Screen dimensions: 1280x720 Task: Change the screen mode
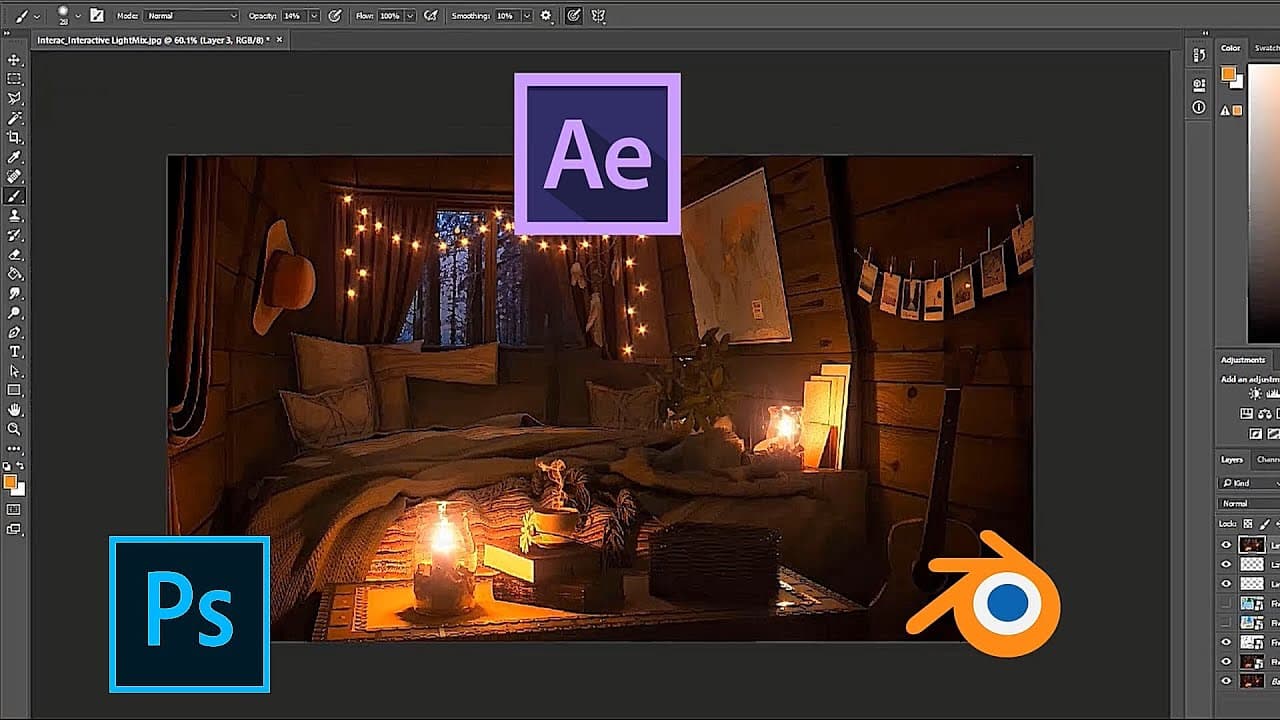[14, 529]
